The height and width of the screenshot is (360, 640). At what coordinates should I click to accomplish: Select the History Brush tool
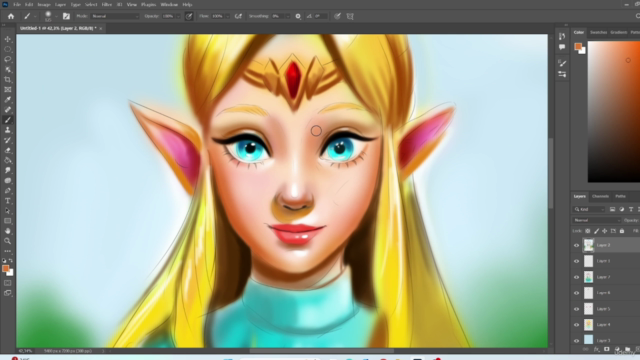[7, 140]
